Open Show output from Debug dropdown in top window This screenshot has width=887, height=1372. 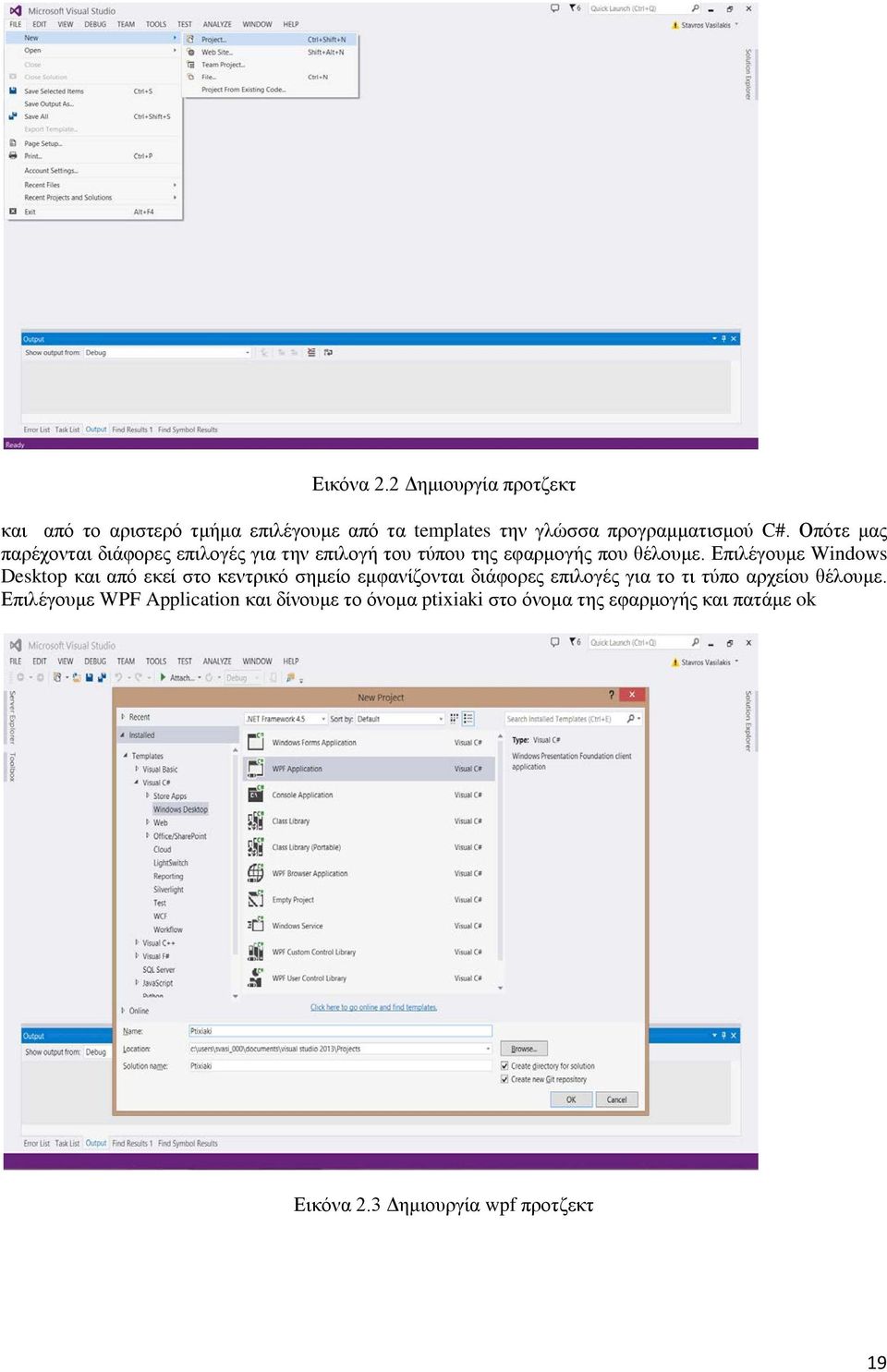pyautogui.click(x=167, y=352)
